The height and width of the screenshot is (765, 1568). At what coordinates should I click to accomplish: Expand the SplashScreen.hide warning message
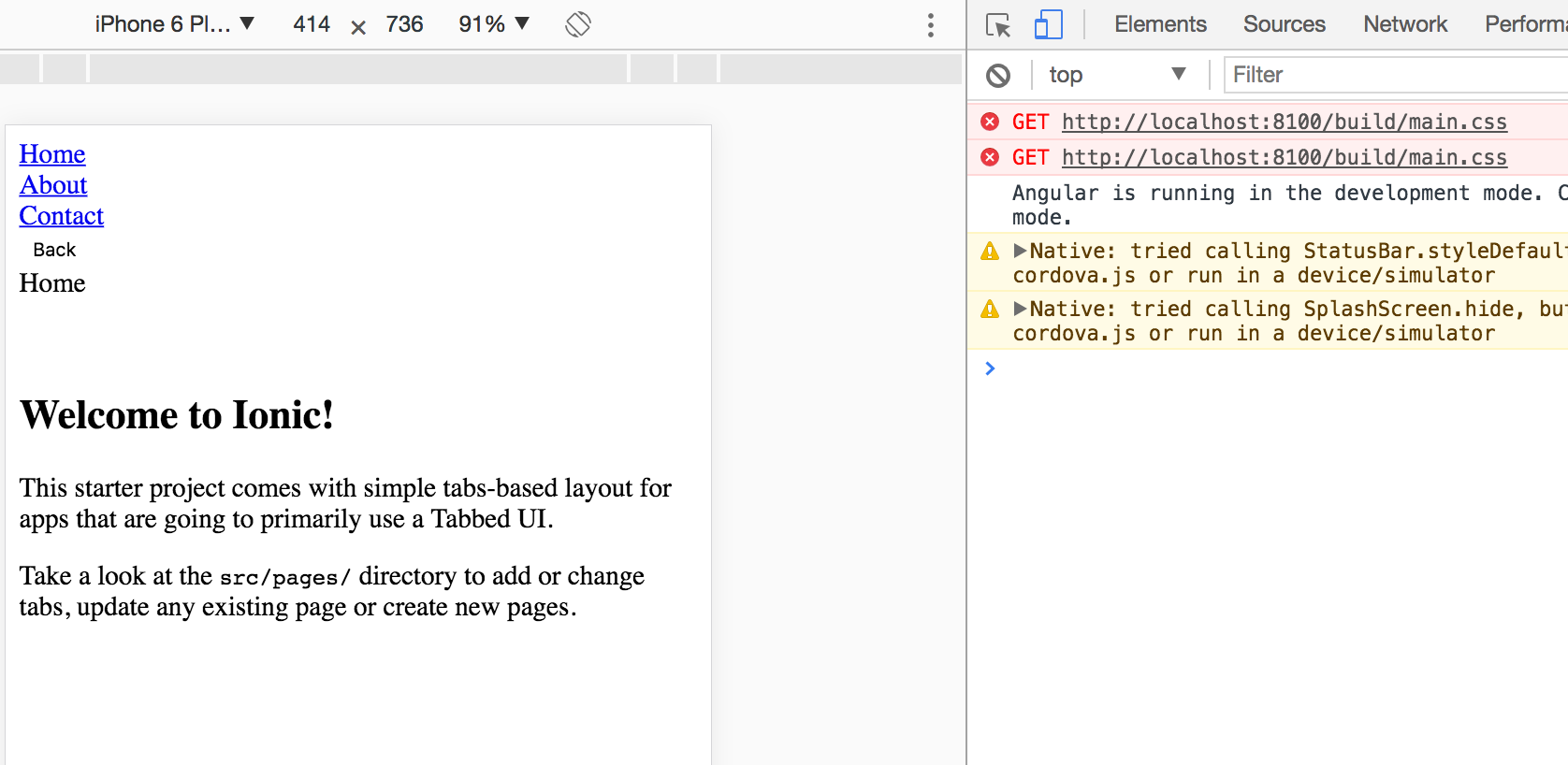coord(1021,309)
